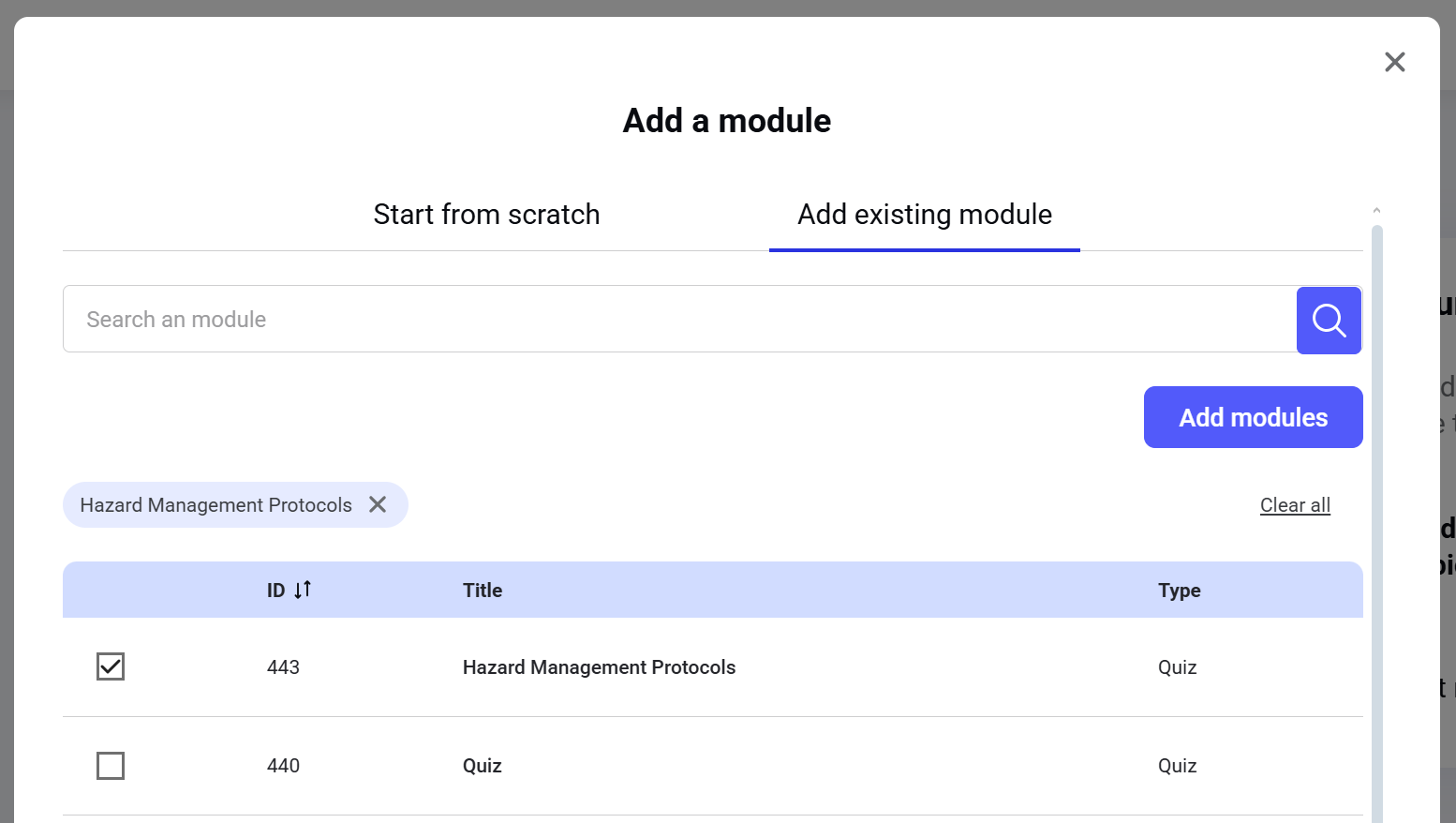
Task: Uncheck the checkbox for module 443
Action: coord(111,666)
